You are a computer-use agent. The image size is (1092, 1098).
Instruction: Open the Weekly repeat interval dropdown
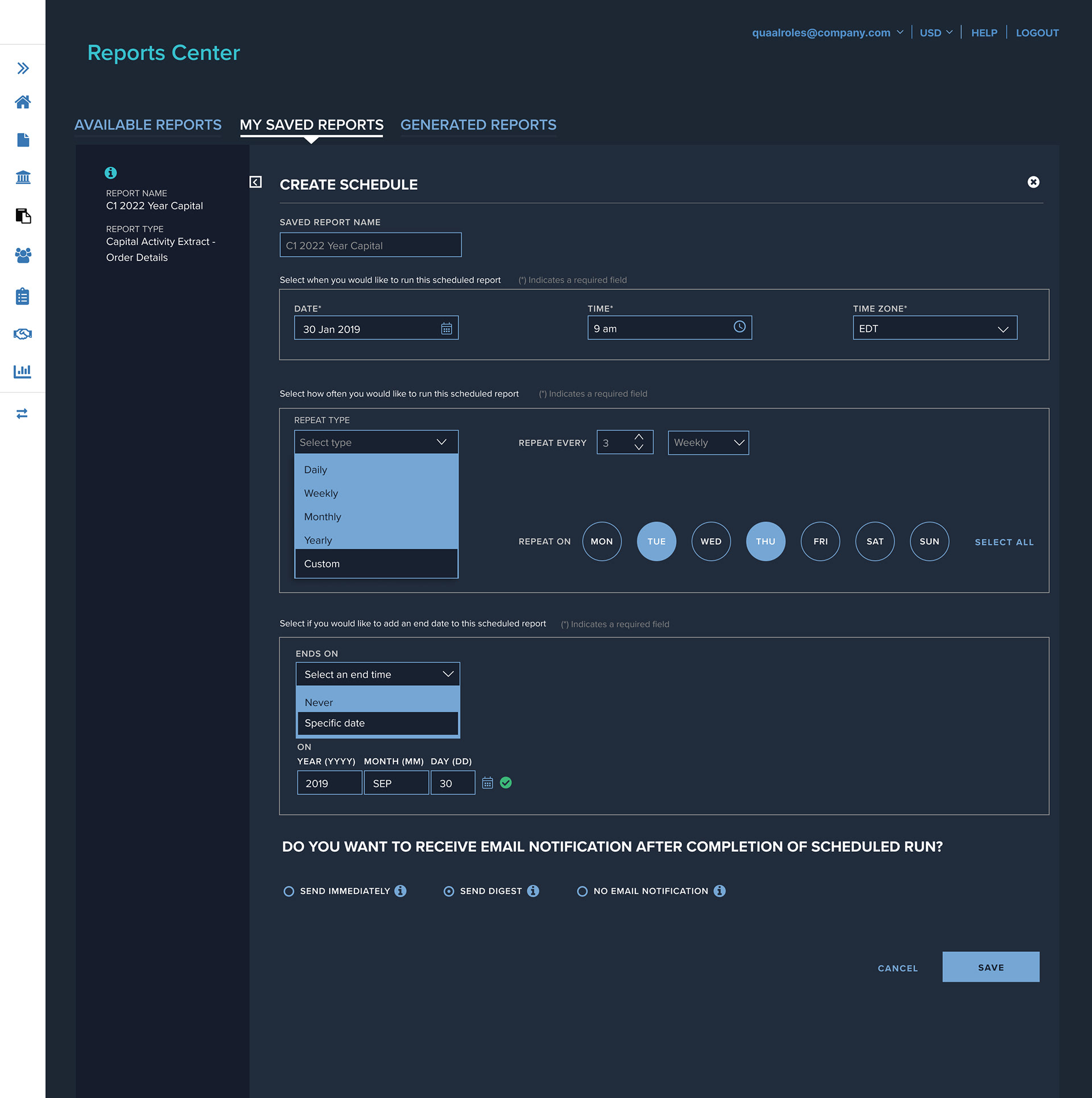[x=708, y=442]
